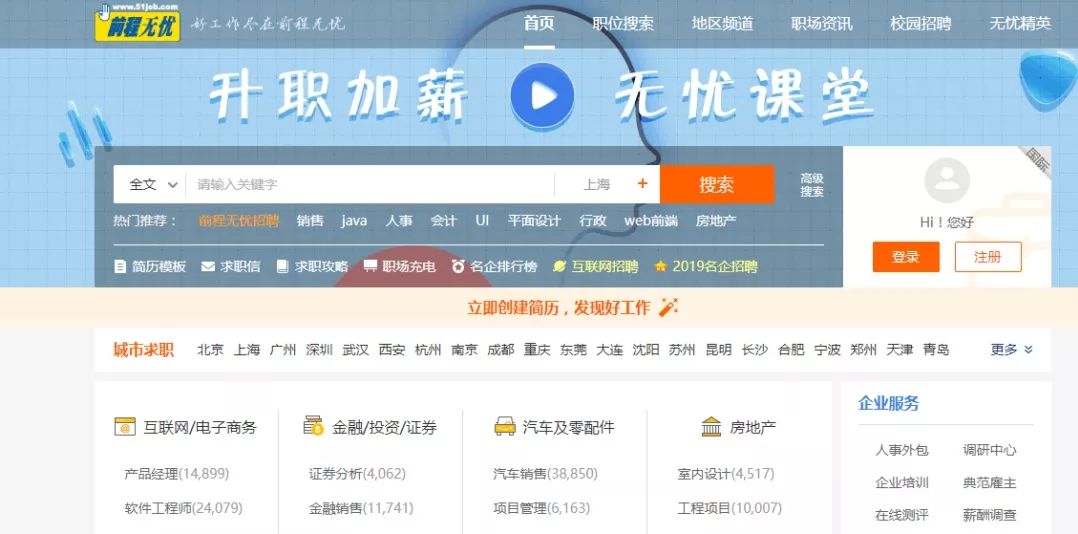Click hot keyword web前端
The width and height of the screenshot is (1078, 534).
(651, 221)
